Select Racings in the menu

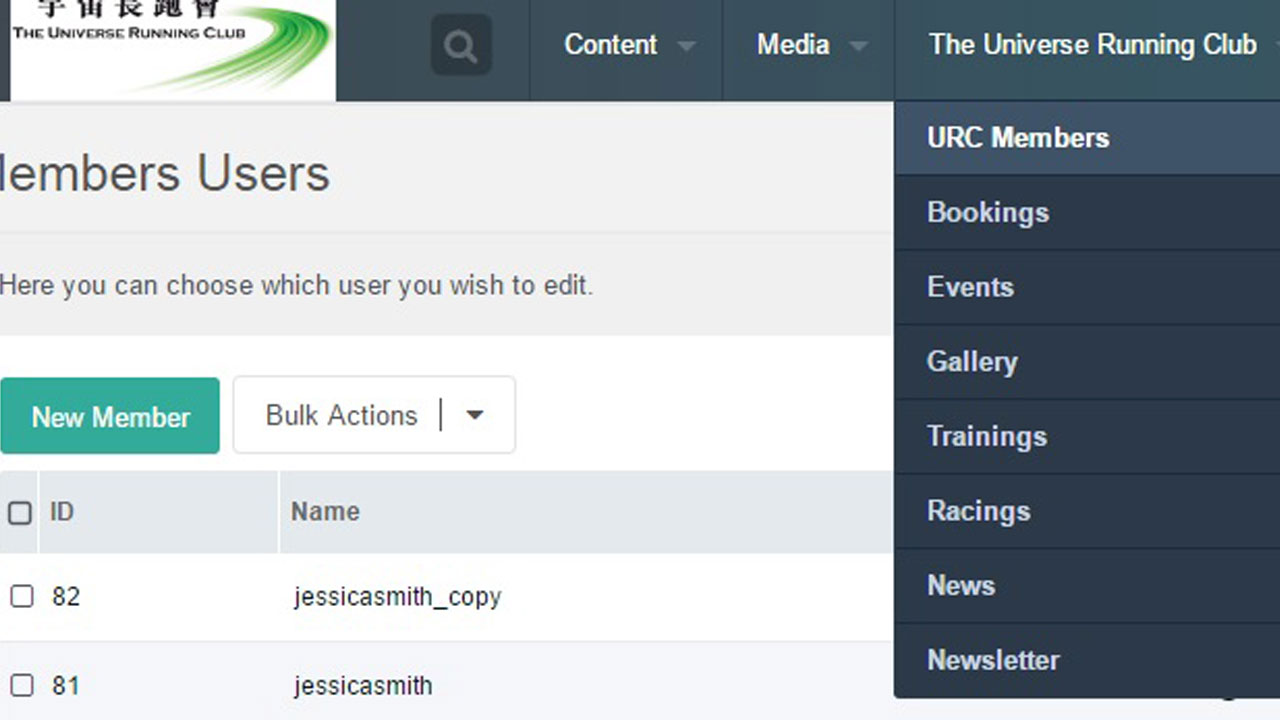pos(1087,511)
